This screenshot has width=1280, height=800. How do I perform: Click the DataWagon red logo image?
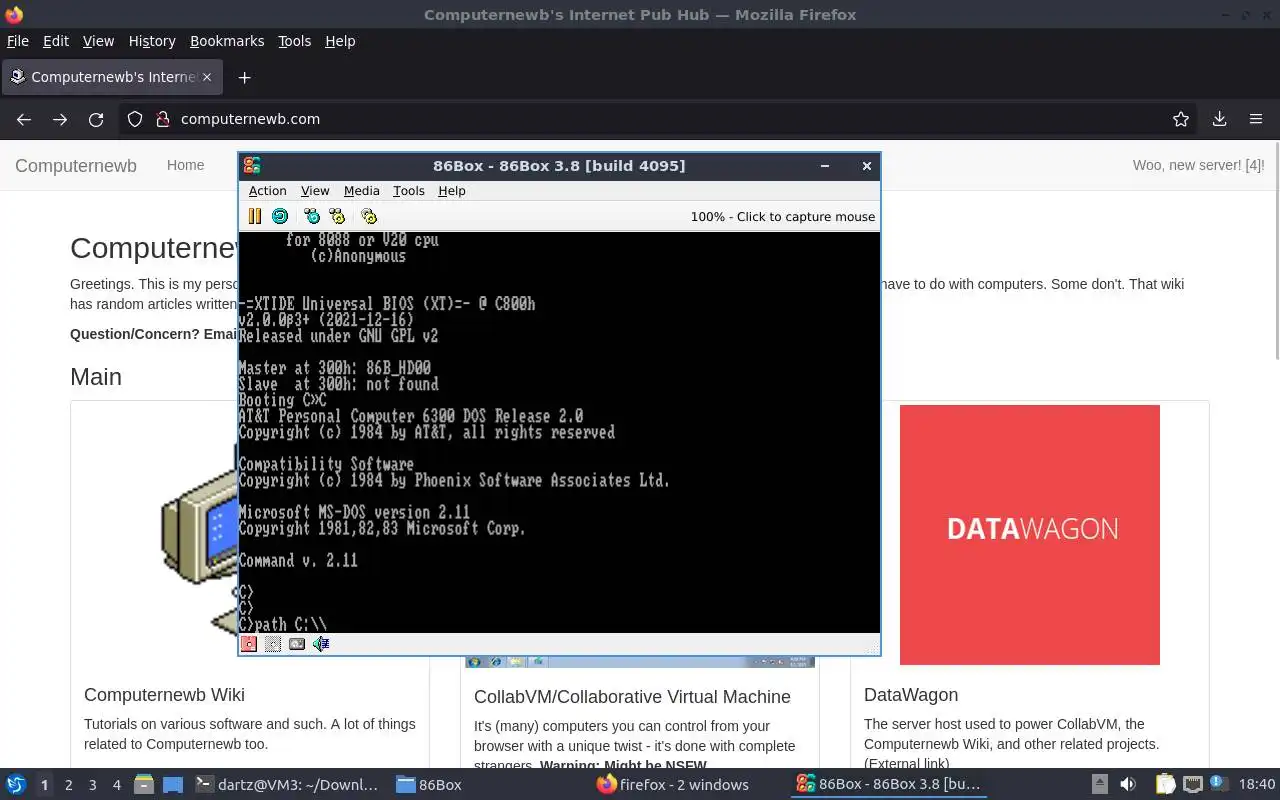[x=1030, y=535]
